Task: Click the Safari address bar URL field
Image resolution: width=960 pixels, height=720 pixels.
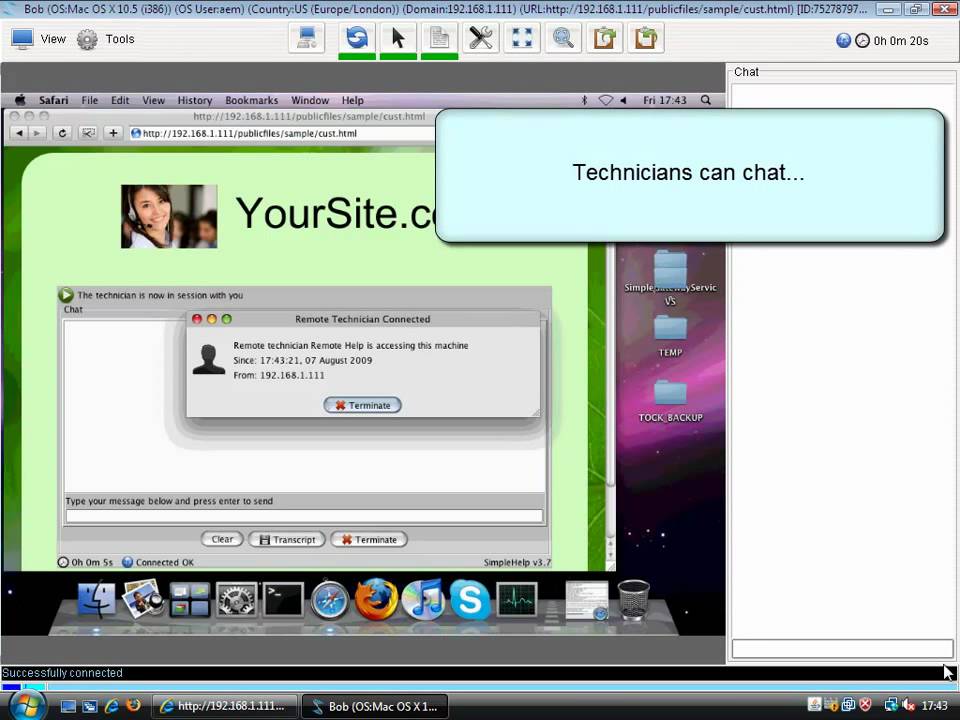Action: [283, 133]
